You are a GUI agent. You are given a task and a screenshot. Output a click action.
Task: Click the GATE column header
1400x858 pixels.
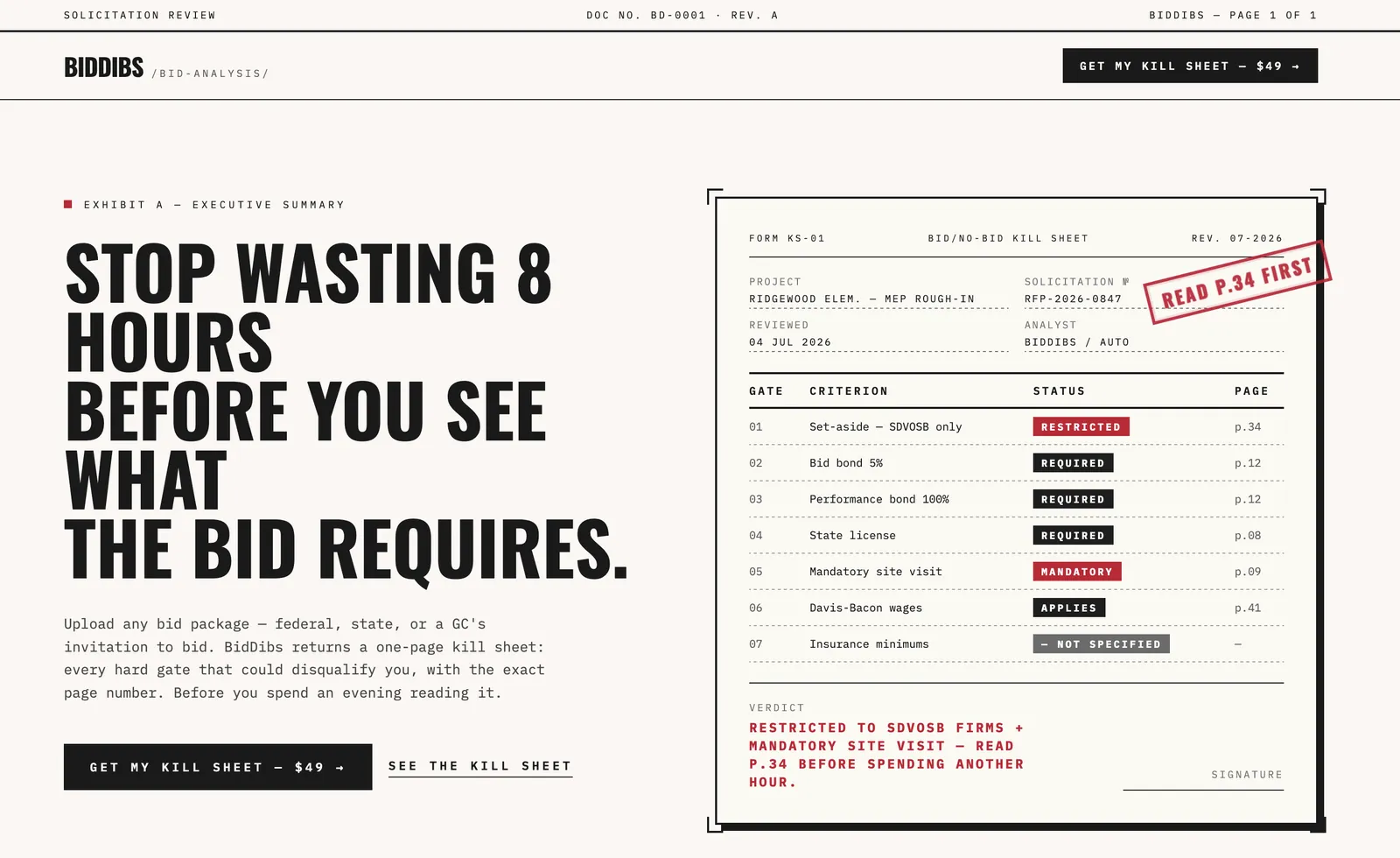[766, 391]
